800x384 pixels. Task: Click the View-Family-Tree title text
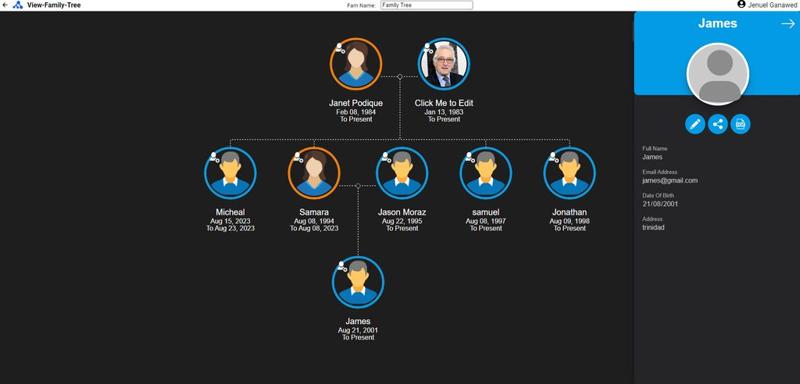(54, 5)
